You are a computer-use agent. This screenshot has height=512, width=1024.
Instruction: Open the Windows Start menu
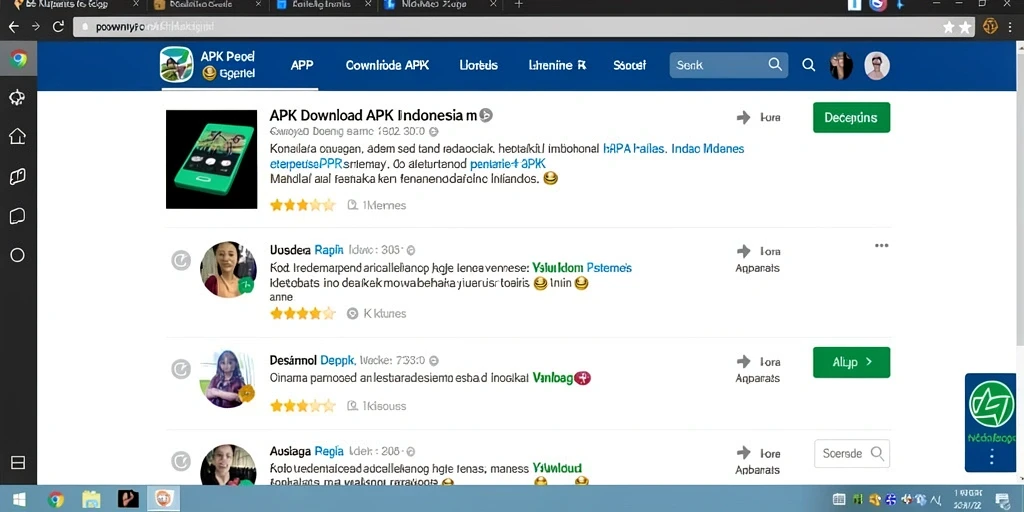[x=19, y=500]
